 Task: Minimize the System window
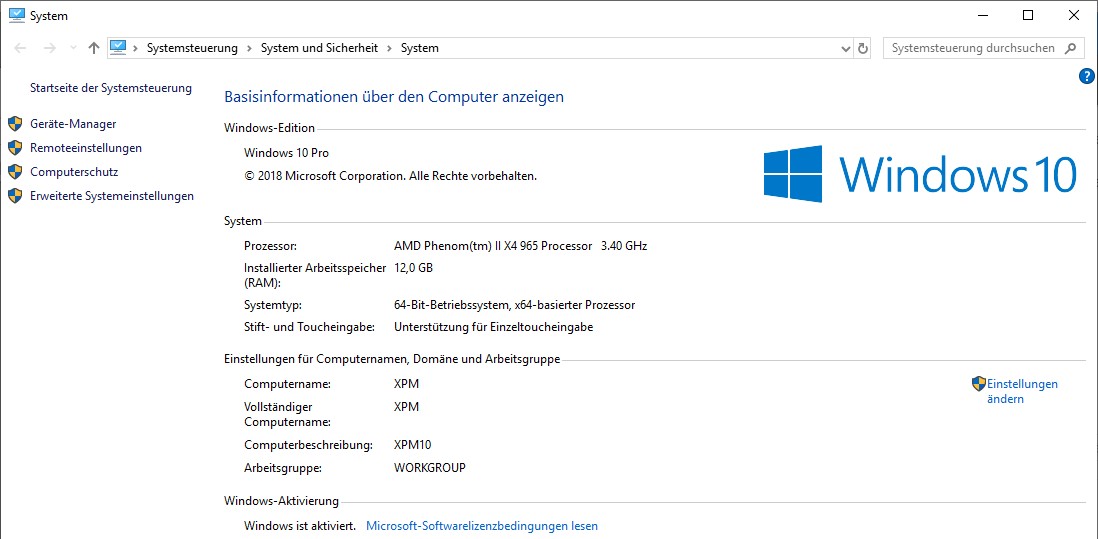[982, 15]
